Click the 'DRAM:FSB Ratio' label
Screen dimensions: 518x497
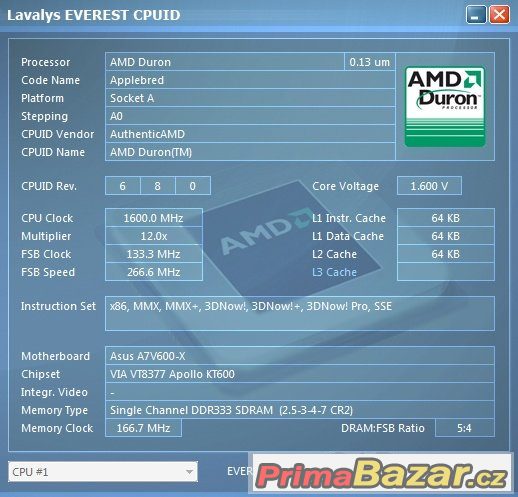point(383,428)
